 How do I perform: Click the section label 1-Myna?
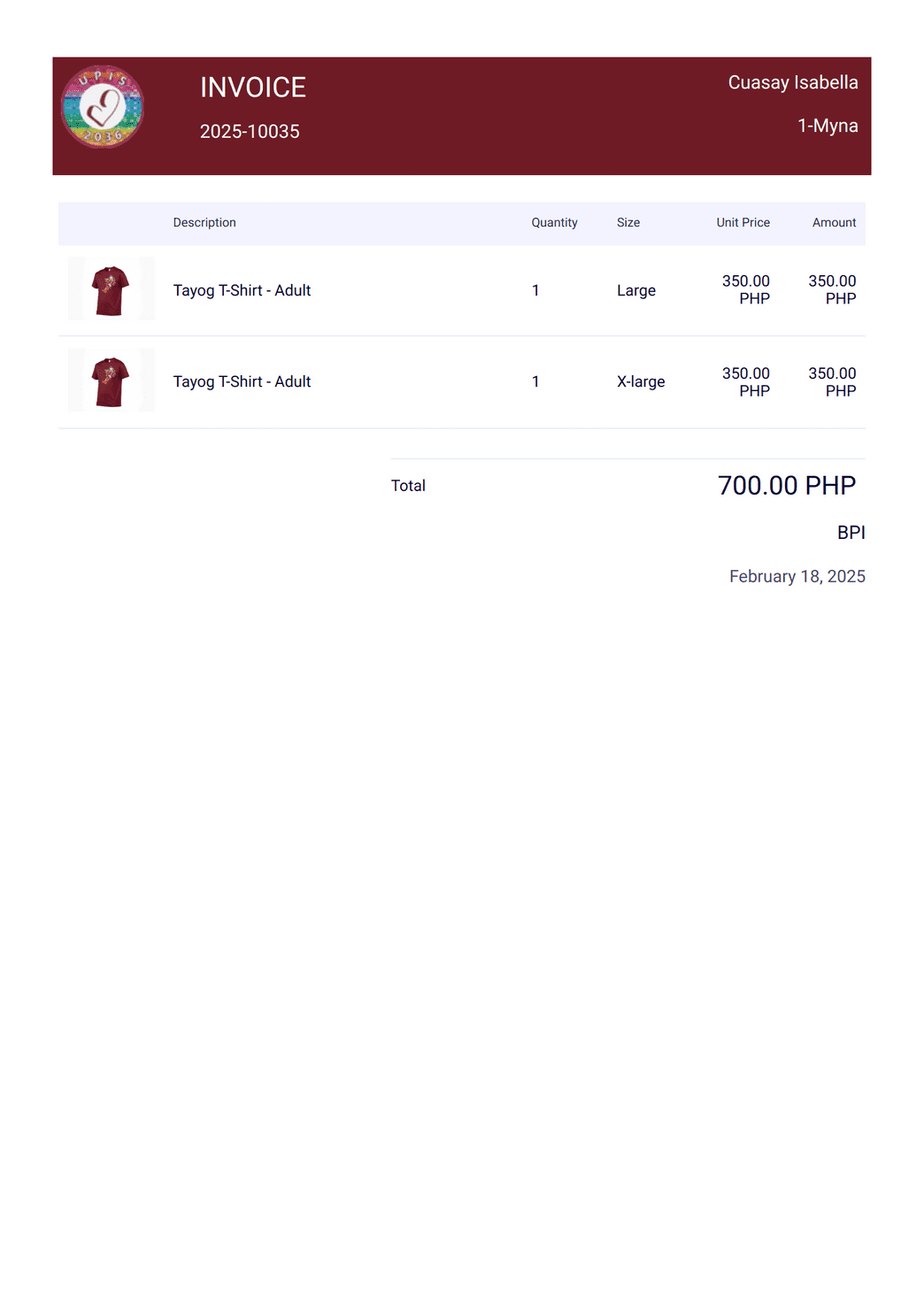(x=828, y=126)
